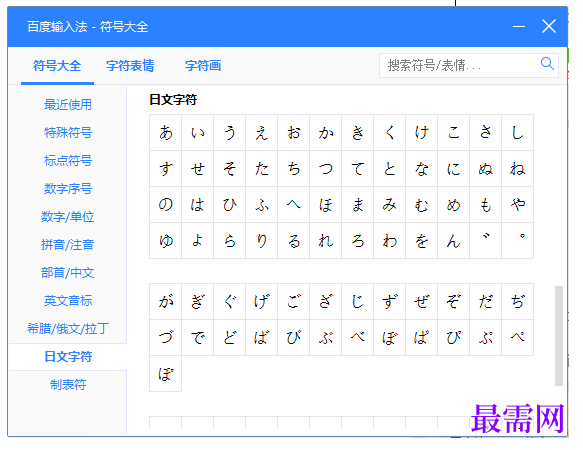
Task: Select the や character cell
Action: [x=517, y=205]
